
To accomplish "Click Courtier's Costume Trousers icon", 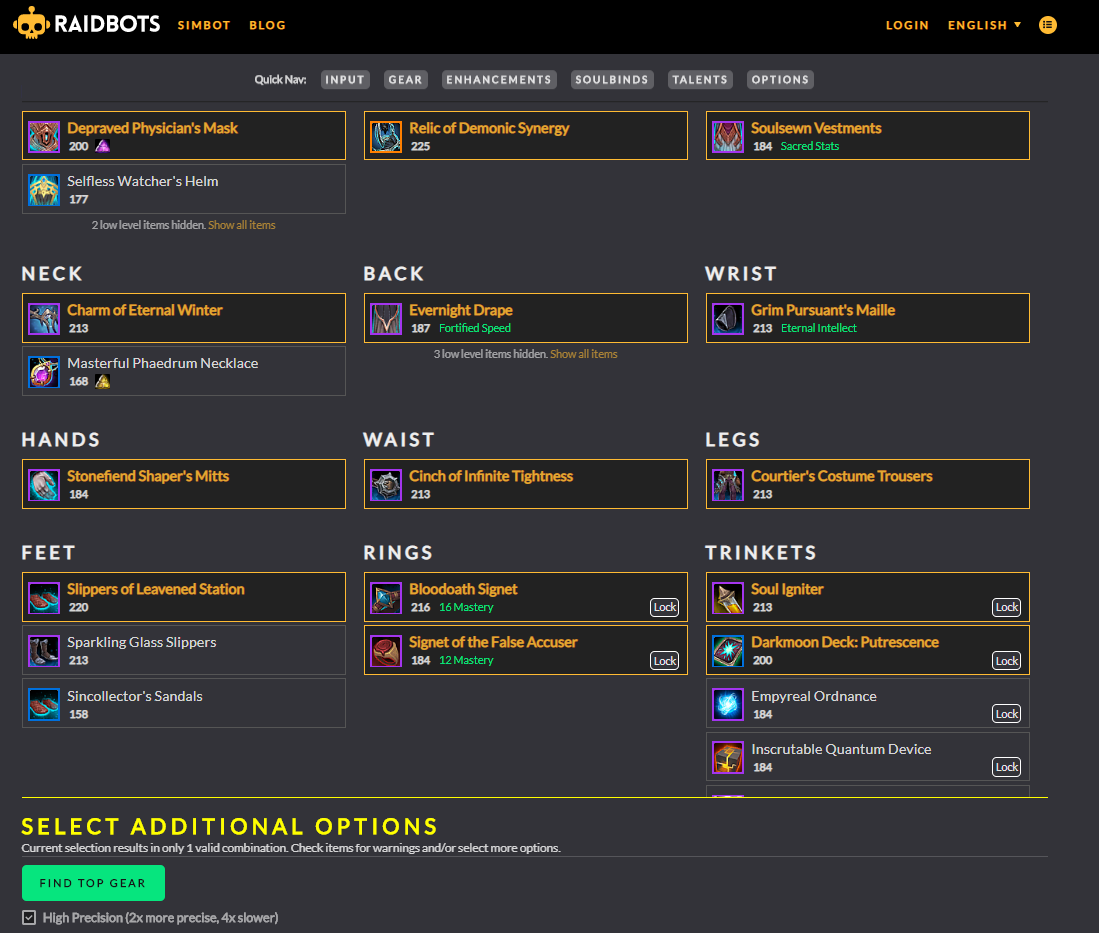I will (x=728, y=485).
